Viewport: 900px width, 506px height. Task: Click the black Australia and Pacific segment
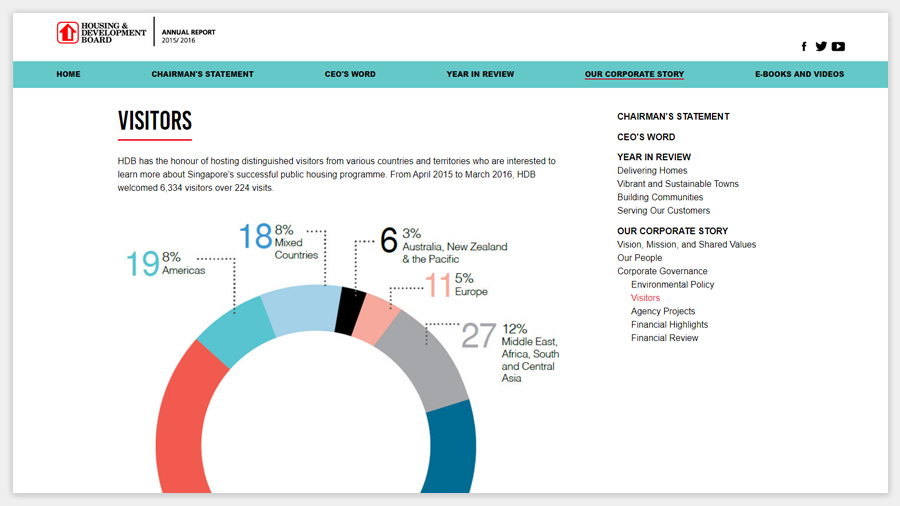click(350, 312)
